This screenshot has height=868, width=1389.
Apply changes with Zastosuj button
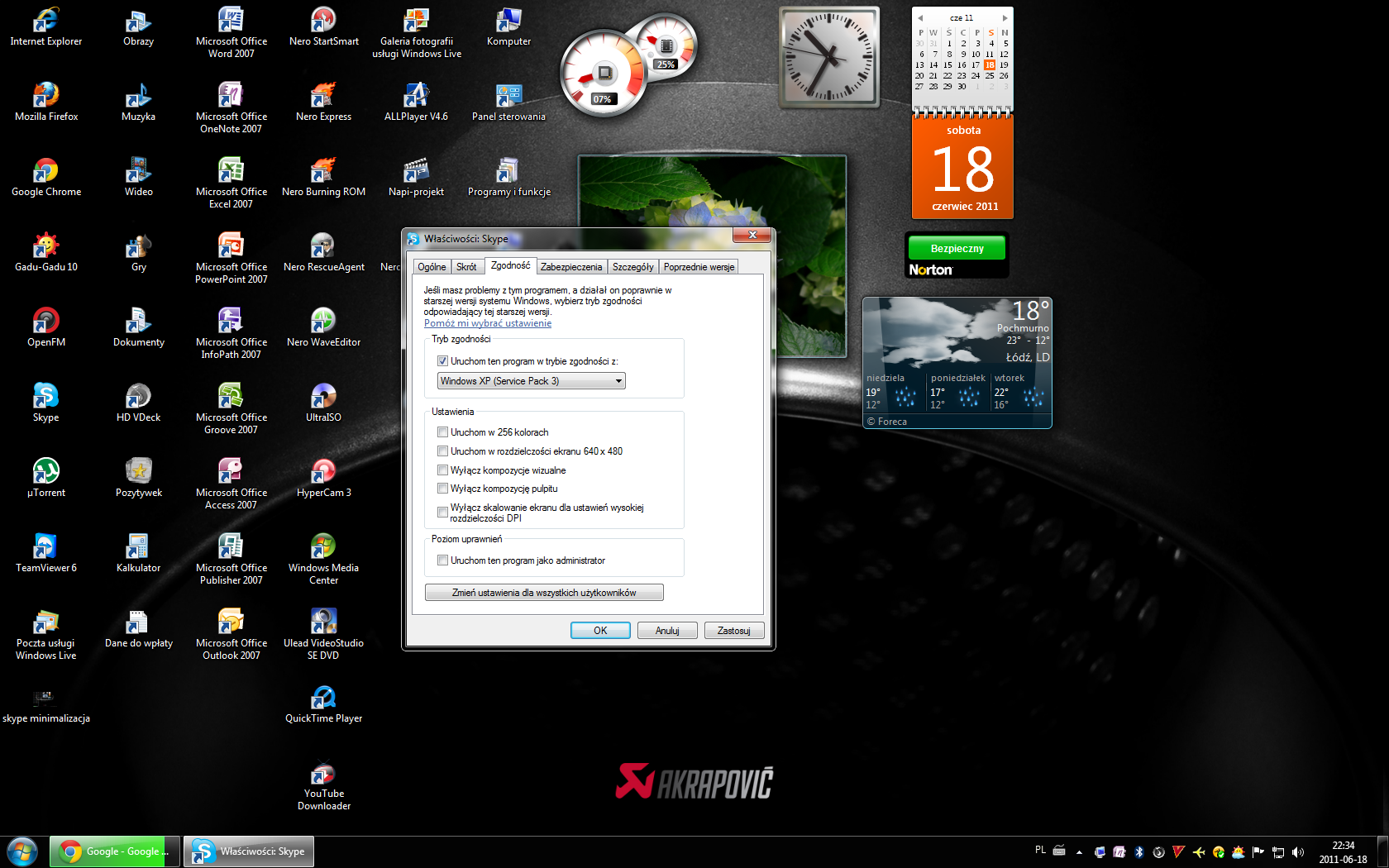tap(734, 631)
